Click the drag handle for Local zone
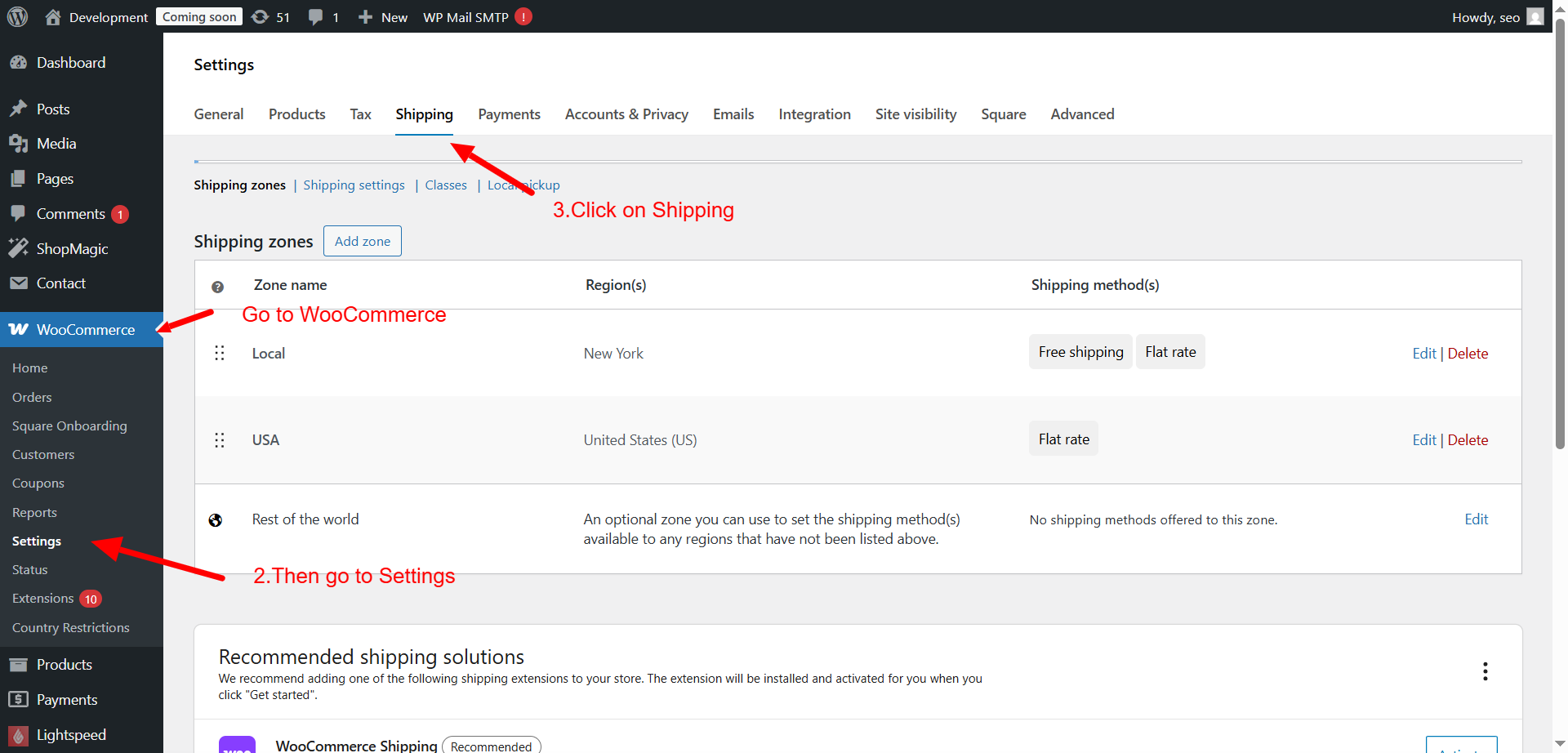This screenshot has height=753, width=1568. (219, 353)
